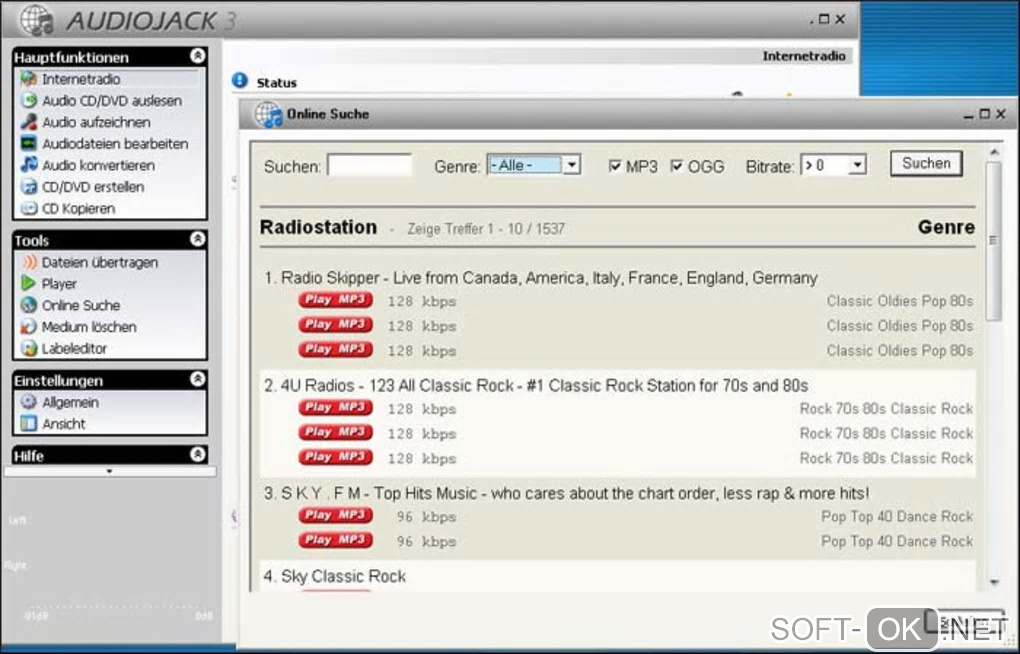Click the Audio aufzeichnen microphone icon

click(x=28, y=122)
